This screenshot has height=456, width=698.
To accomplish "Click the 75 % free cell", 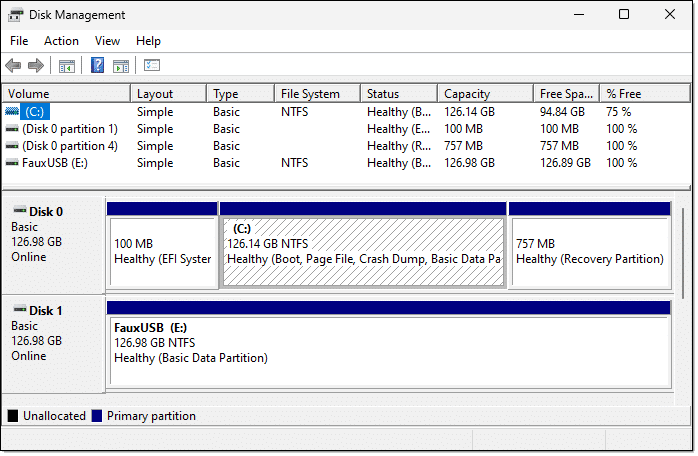I will [618, 112].
